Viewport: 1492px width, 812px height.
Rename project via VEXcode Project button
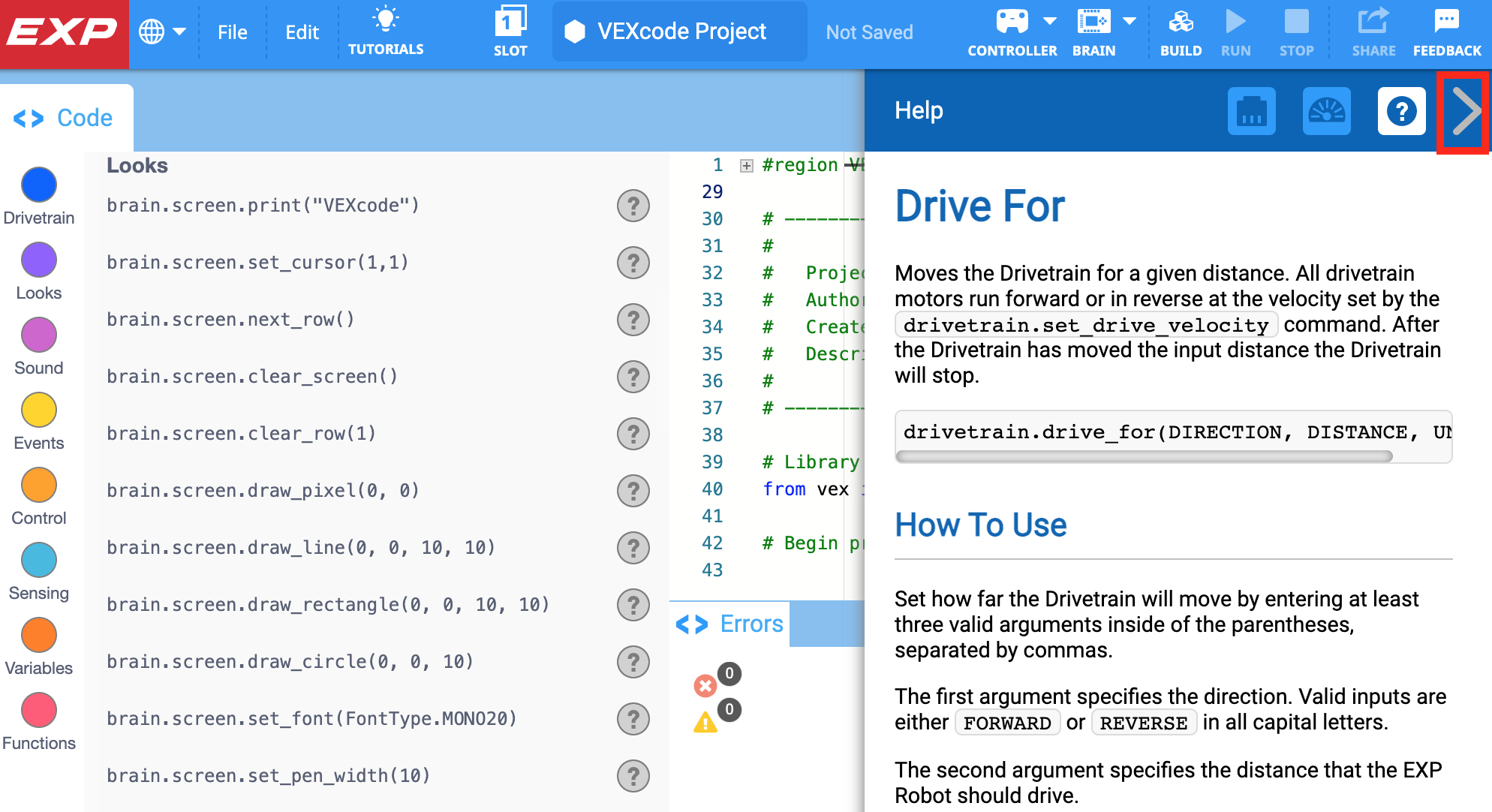[x=678, y=32]
